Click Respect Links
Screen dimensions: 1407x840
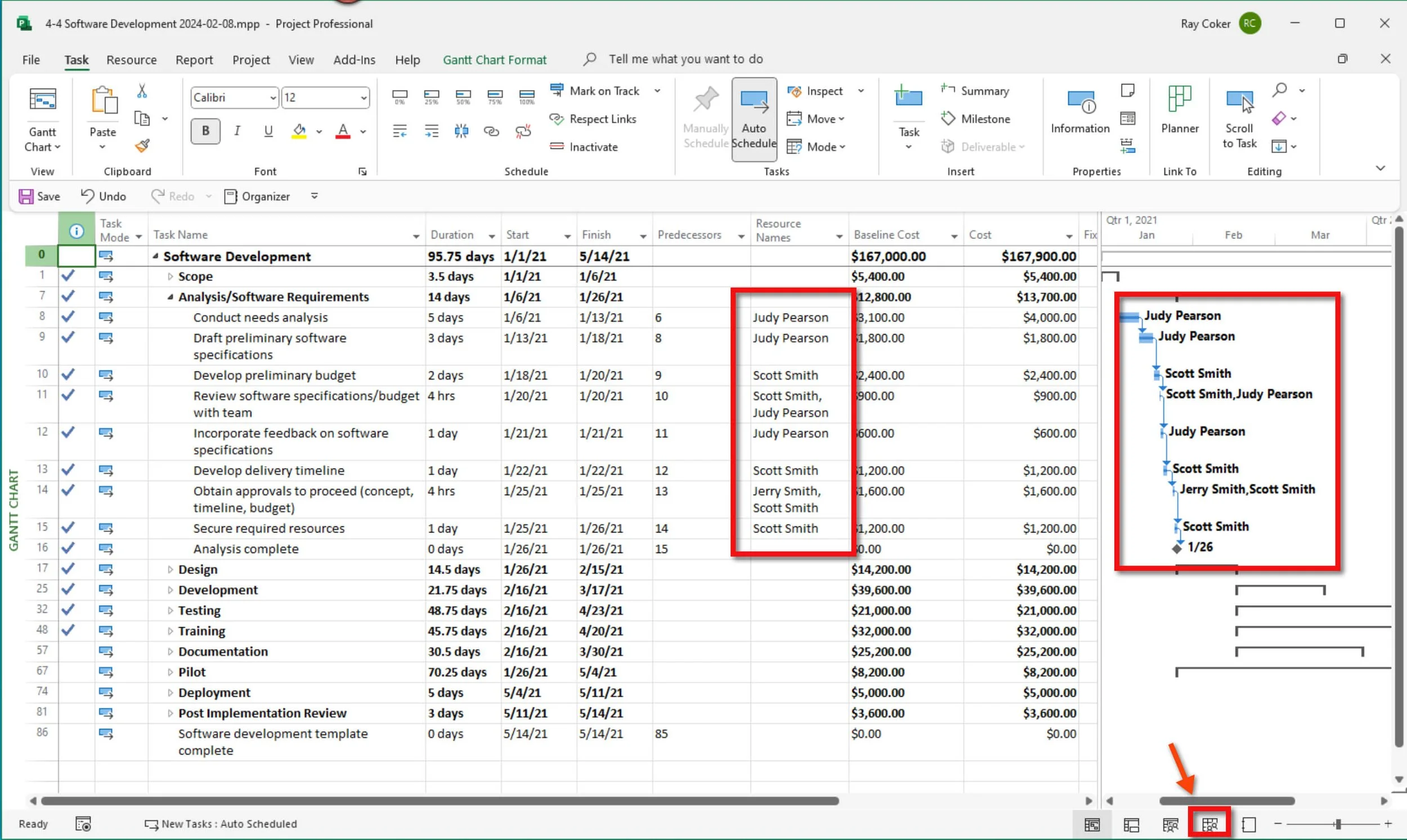pyautogui.click(x=593, y=119)
